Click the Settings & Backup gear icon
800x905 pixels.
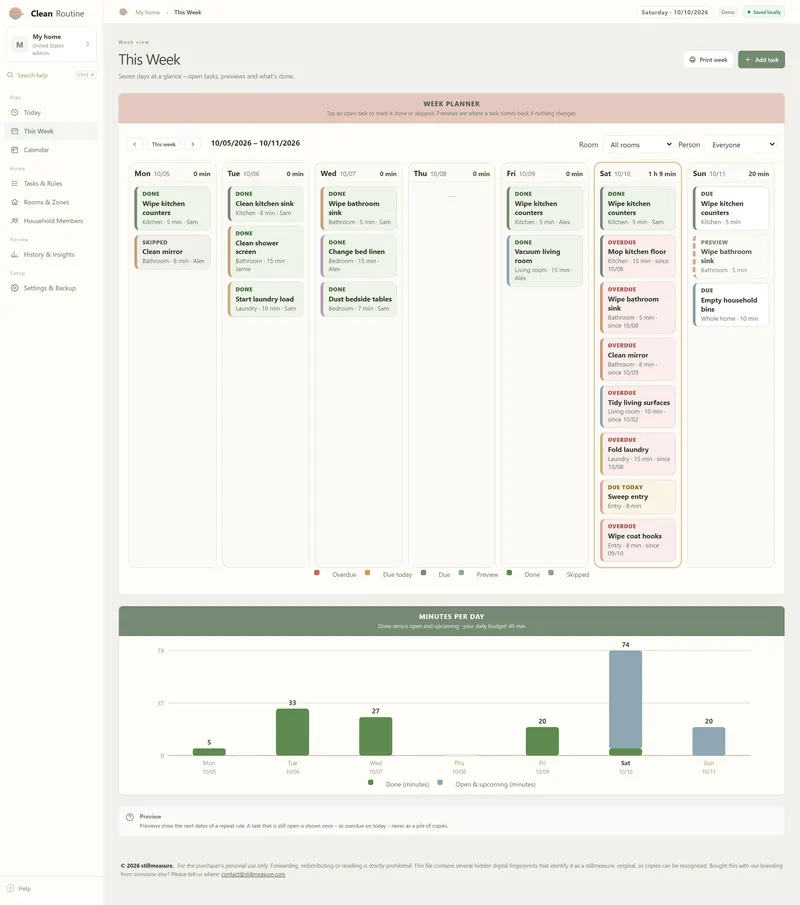click(14, 288)
